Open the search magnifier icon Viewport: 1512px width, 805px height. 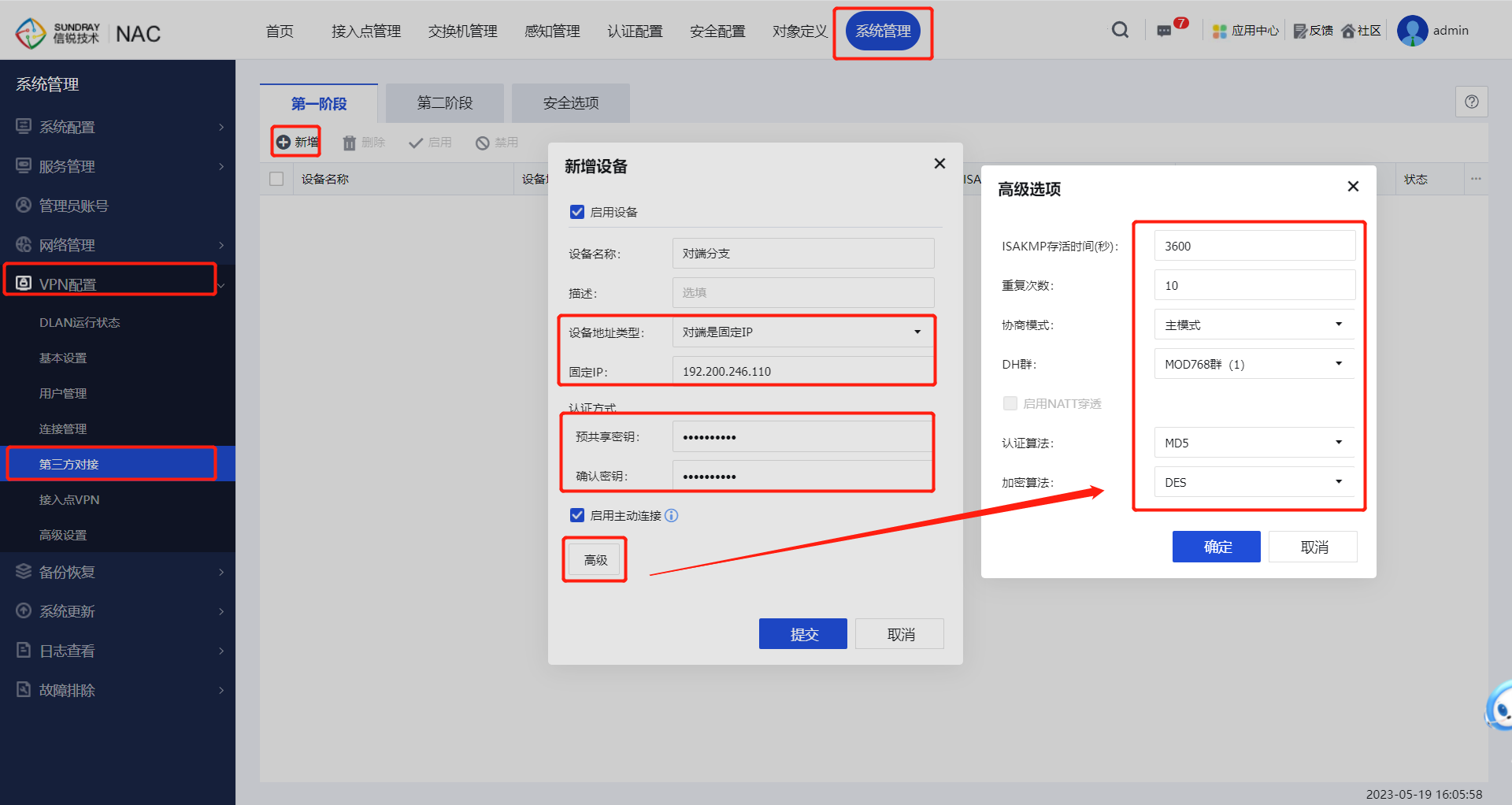[x=1120, y=31]
